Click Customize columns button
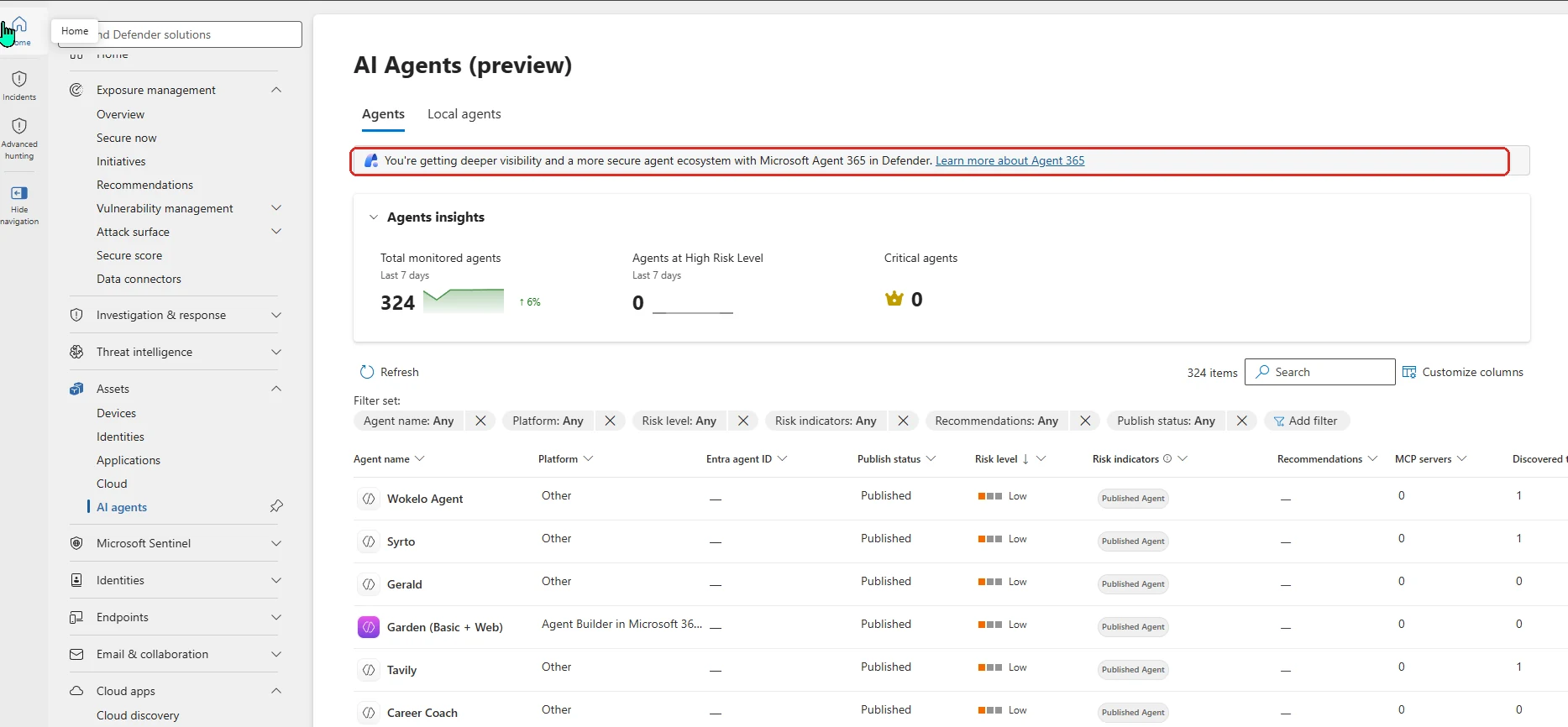This screenshot has height=727, width=1568. (x=1463, y=372)
